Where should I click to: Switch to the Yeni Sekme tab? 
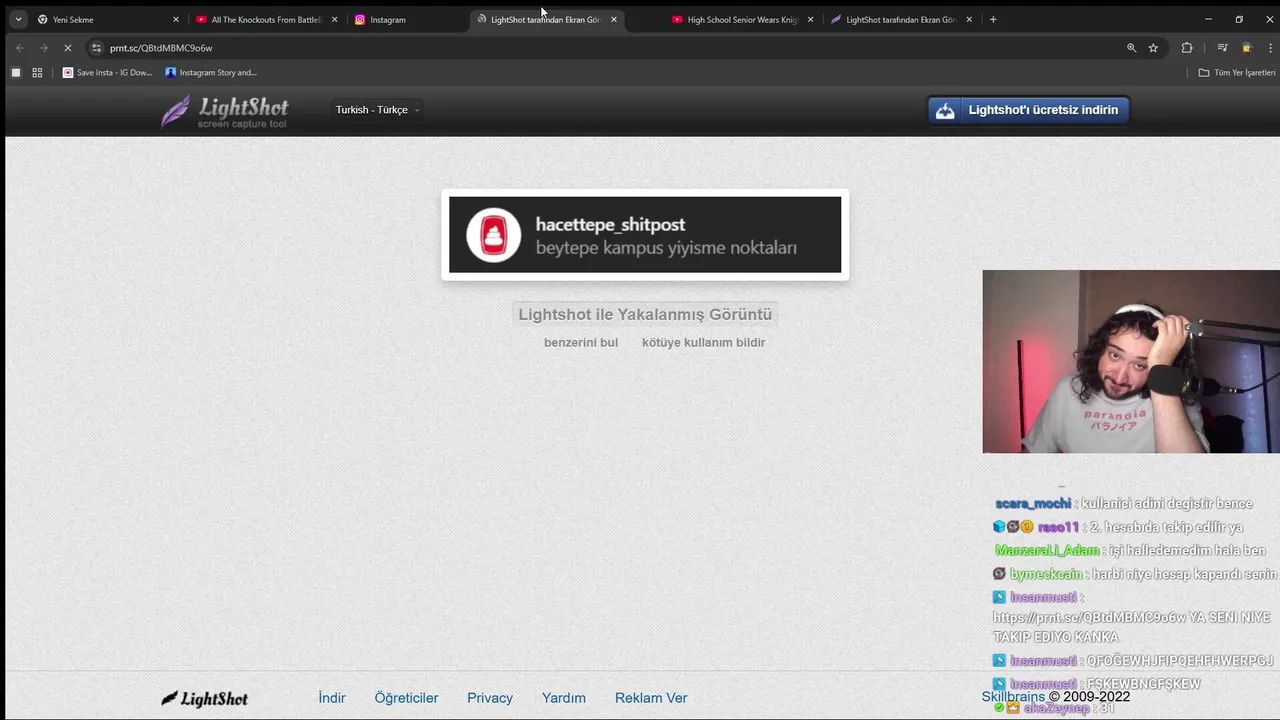(x=108, y=19)
